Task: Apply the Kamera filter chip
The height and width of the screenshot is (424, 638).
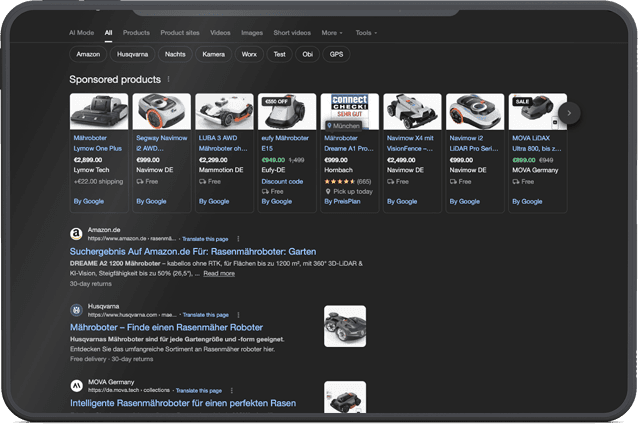Action: [x=214, y=54]
